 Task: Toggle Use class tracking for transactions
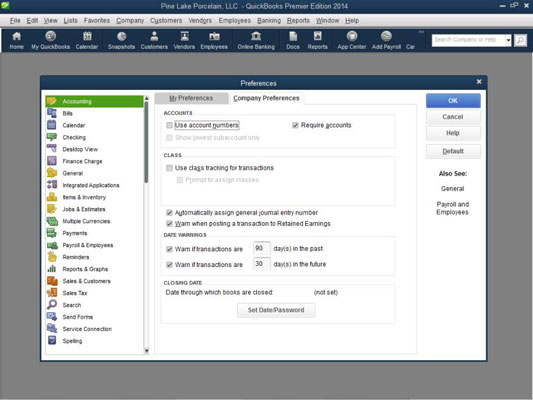click(x=169, y=168)
